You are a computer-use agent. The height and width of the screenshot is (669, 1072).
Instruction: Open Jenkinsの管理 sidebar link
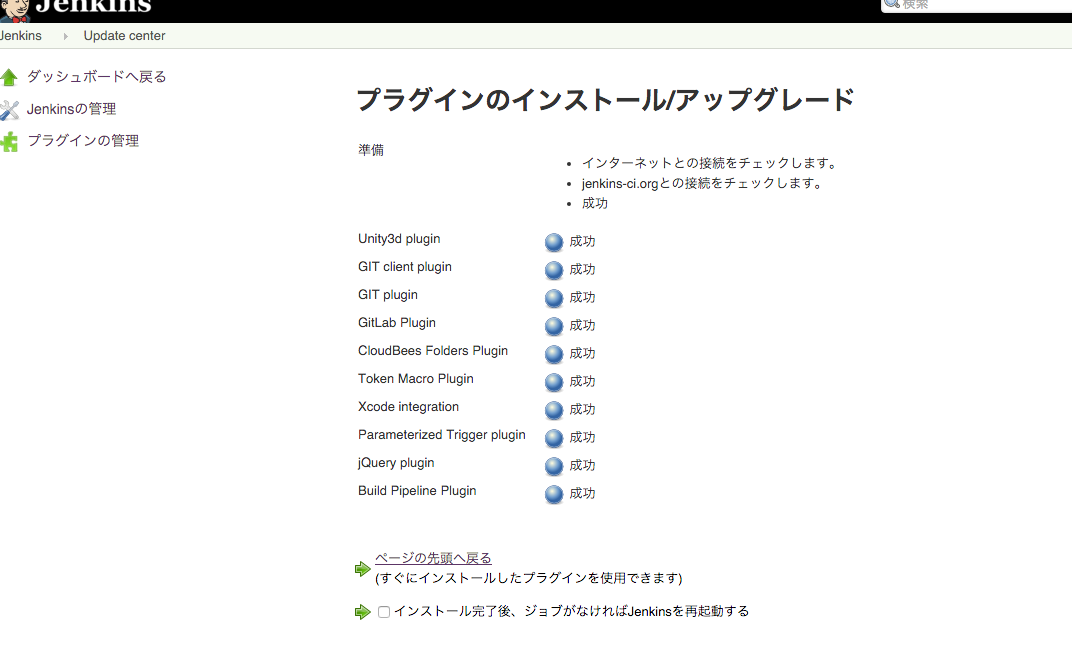(71, 109)
